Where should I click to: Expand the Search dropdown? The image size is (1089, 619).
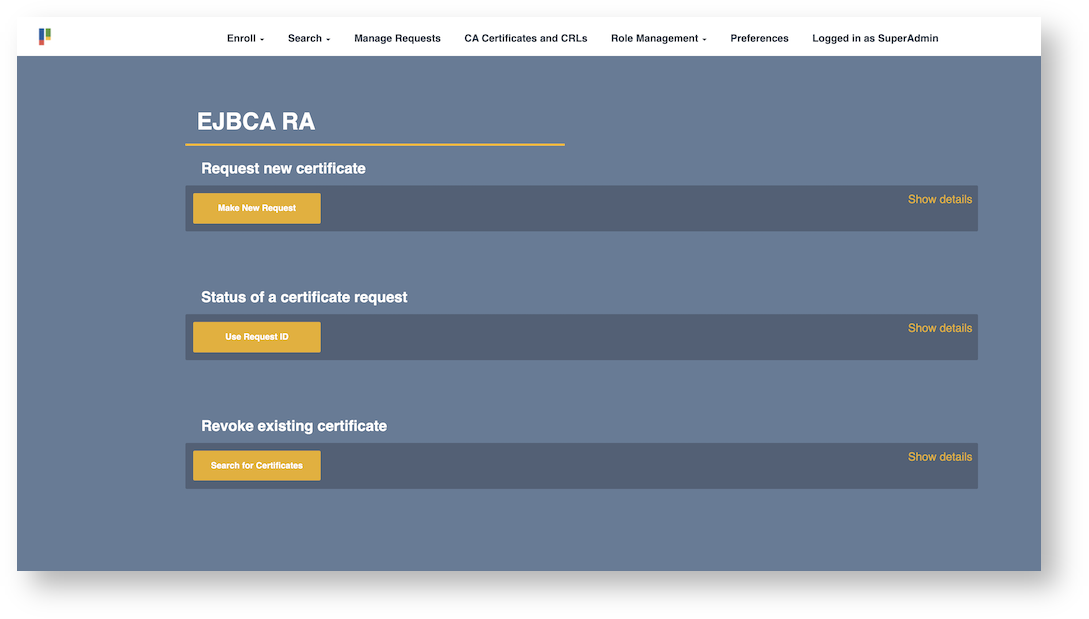[305, 38]
